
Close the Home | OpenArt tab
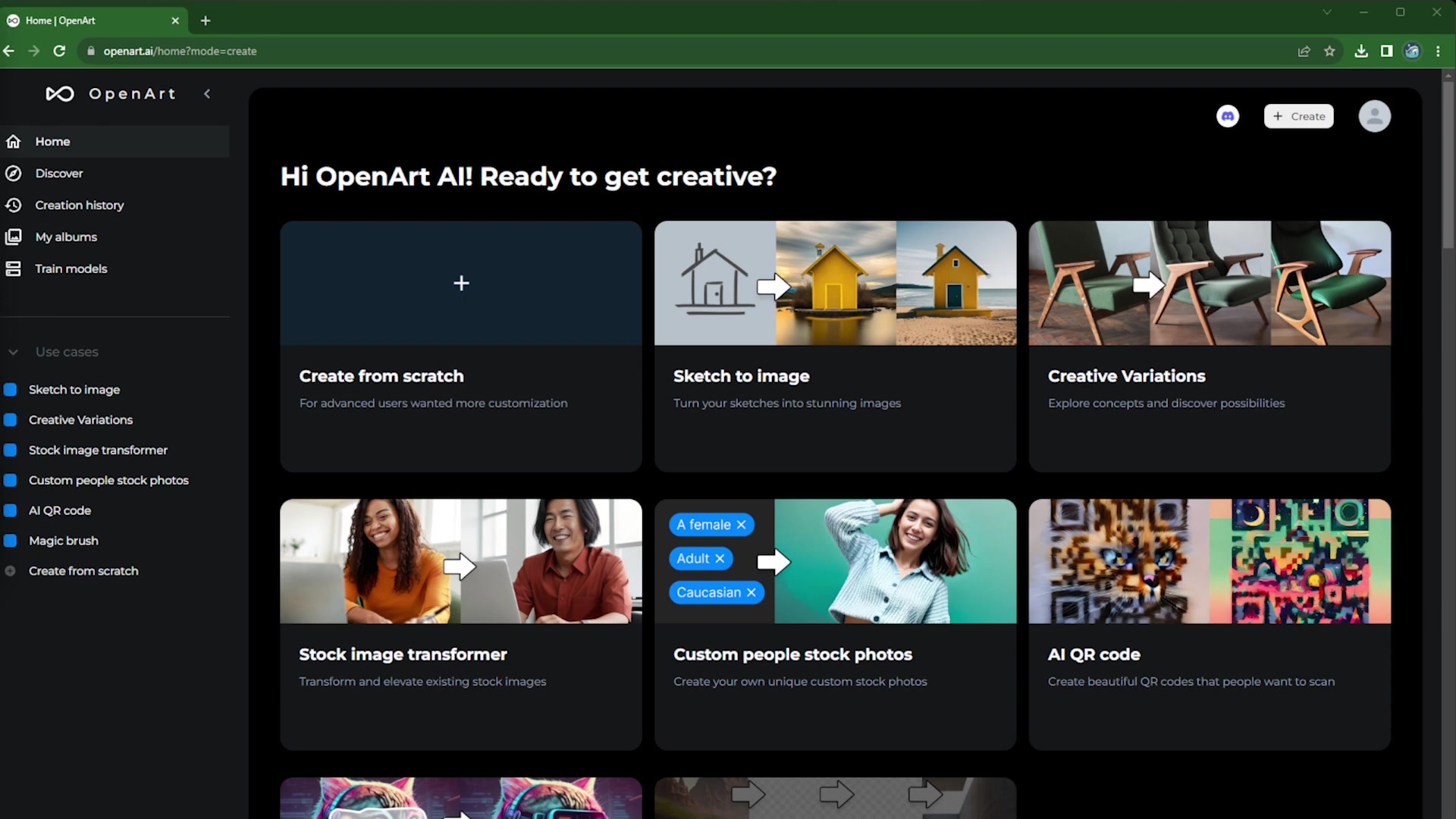point(175,20)
